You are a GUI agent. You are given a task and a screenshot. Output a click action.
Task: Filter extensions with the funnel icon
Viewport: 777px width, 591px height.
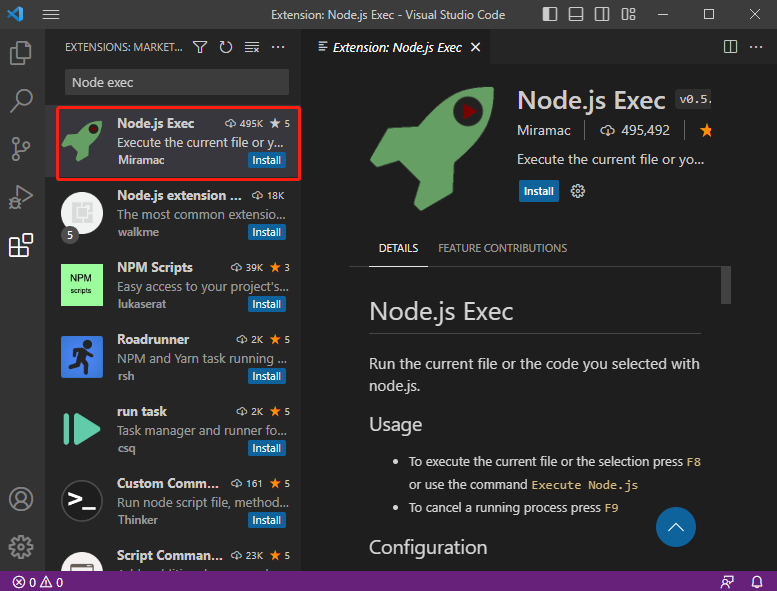(200, 47)
